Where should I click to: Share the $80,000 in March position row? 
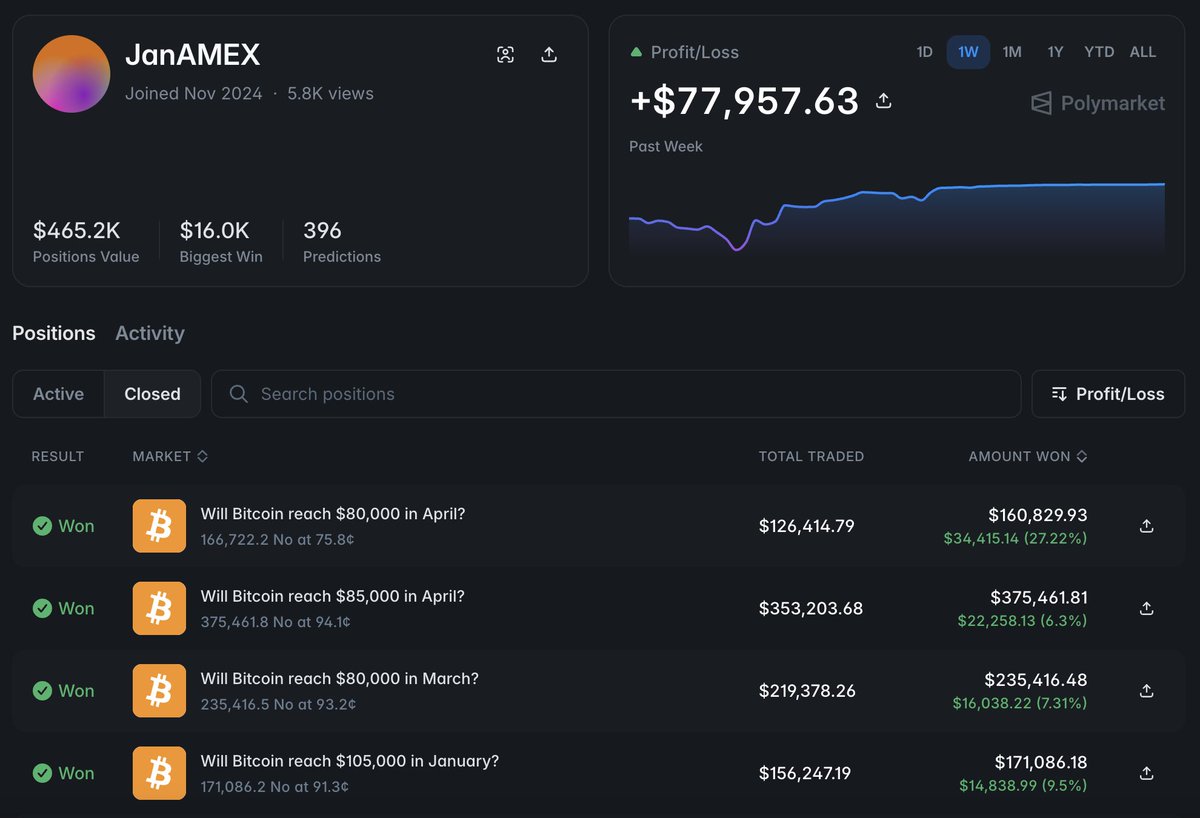coord(1147,691)
